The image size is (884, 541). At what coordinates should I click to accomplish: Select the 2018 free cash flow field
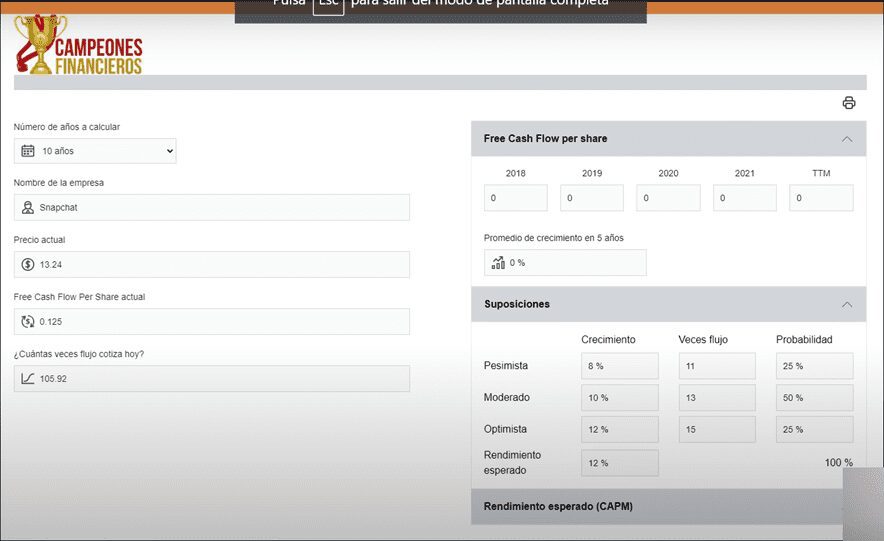click(516, 198)
